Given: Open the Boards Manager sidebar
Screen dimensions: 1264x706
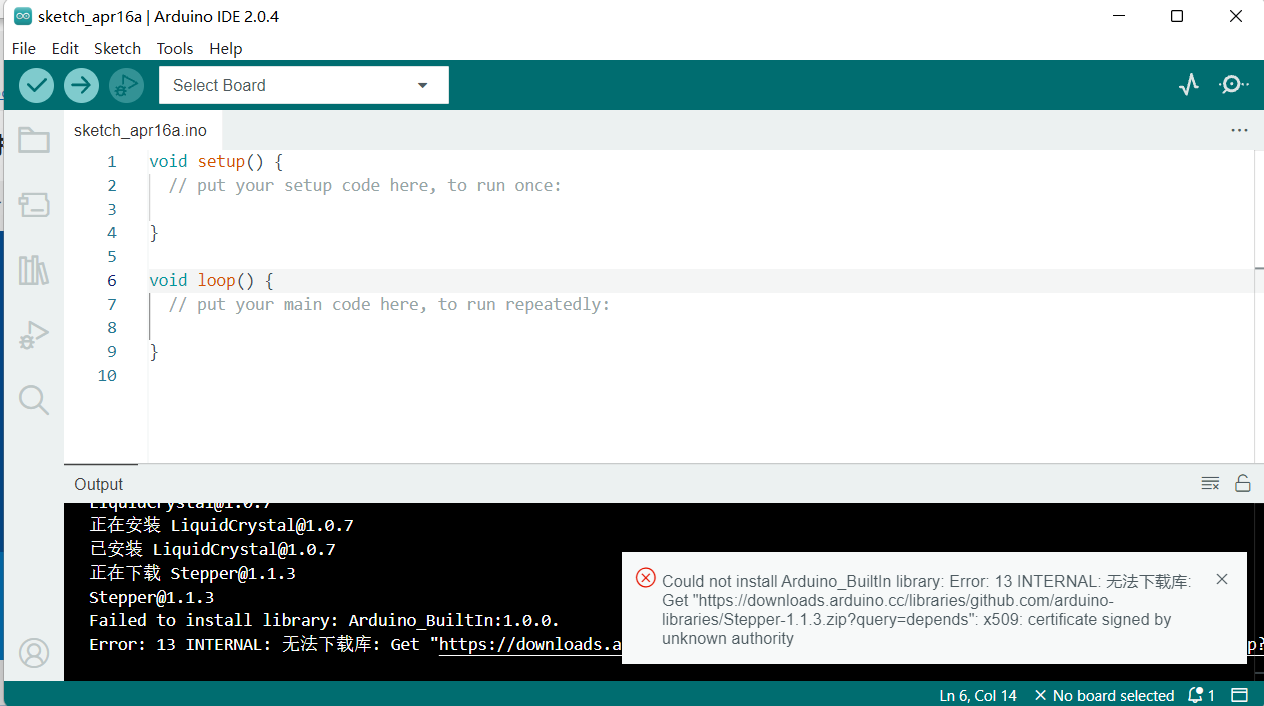Looking at the screenshot, I should coord(34,205).
